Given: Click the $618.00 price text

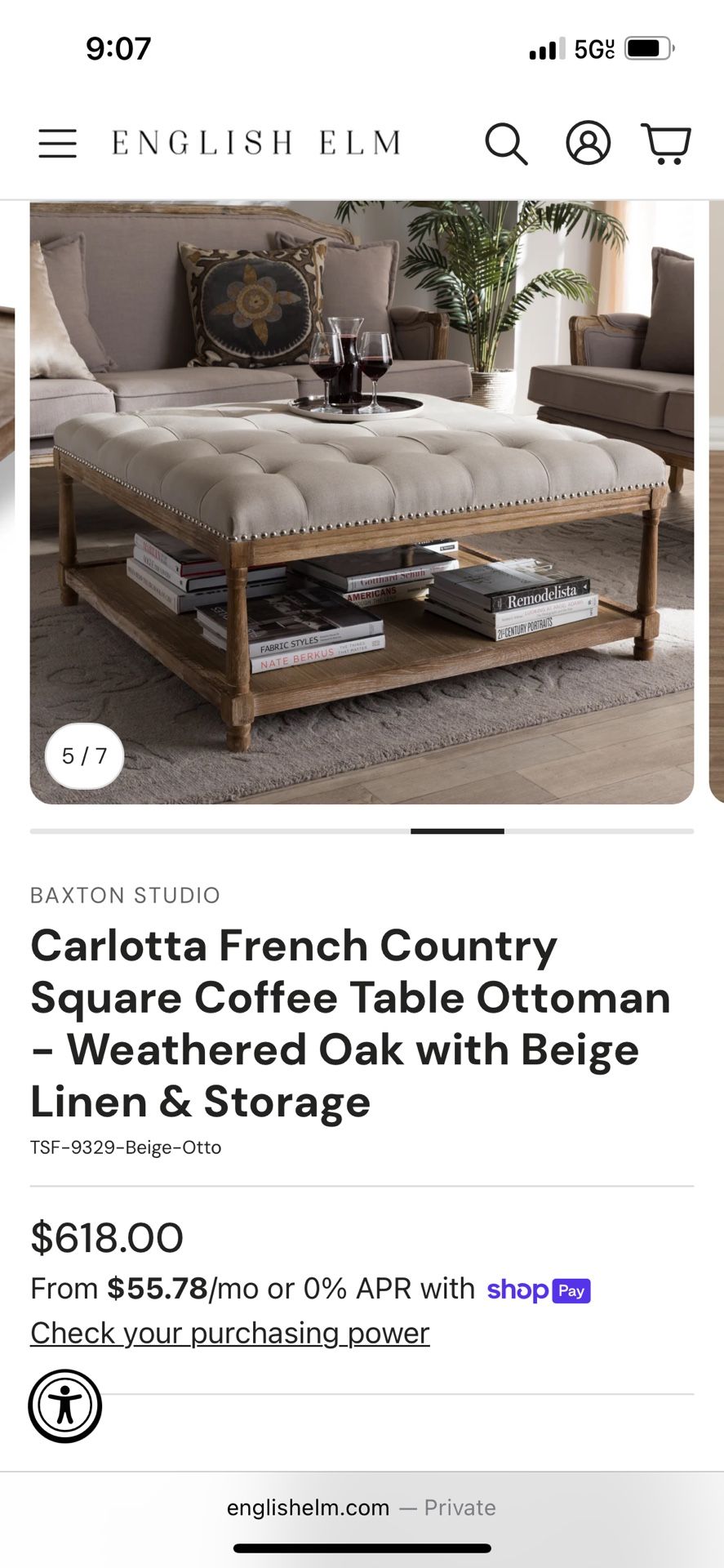Looking at the screenshot, I should [x=107, y=1237].
